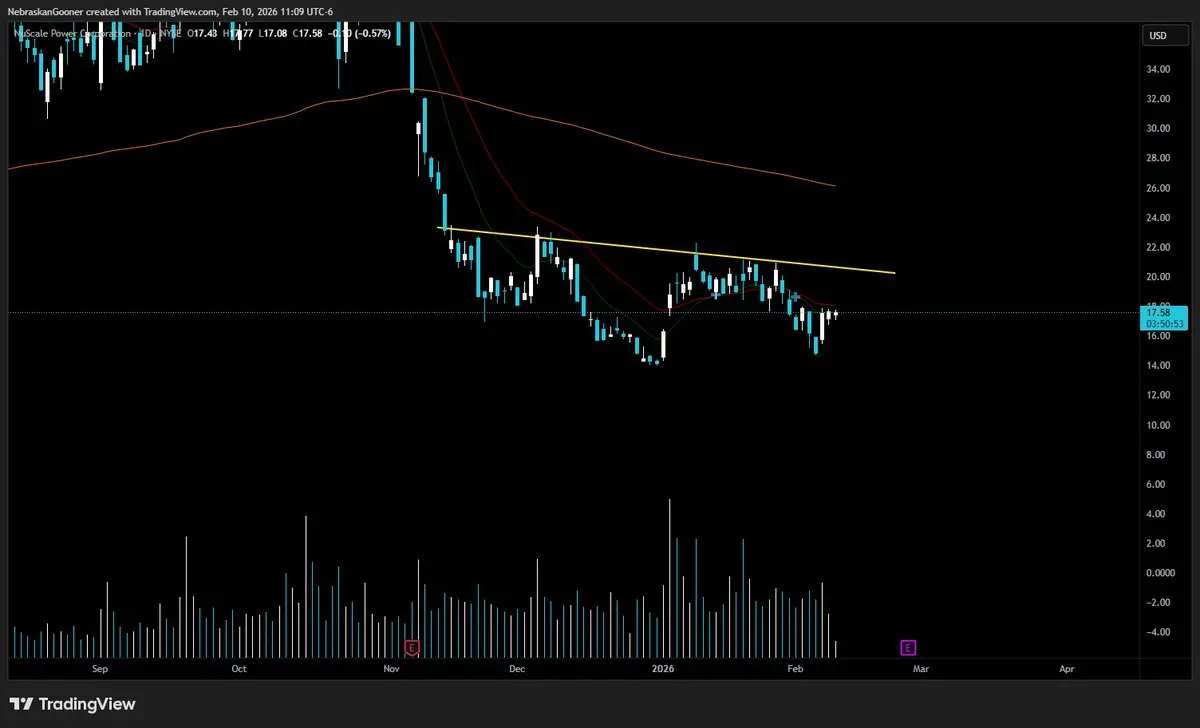Click the 14.00 price axis label
1200x728 pixels.
(x=1159, y=366)
